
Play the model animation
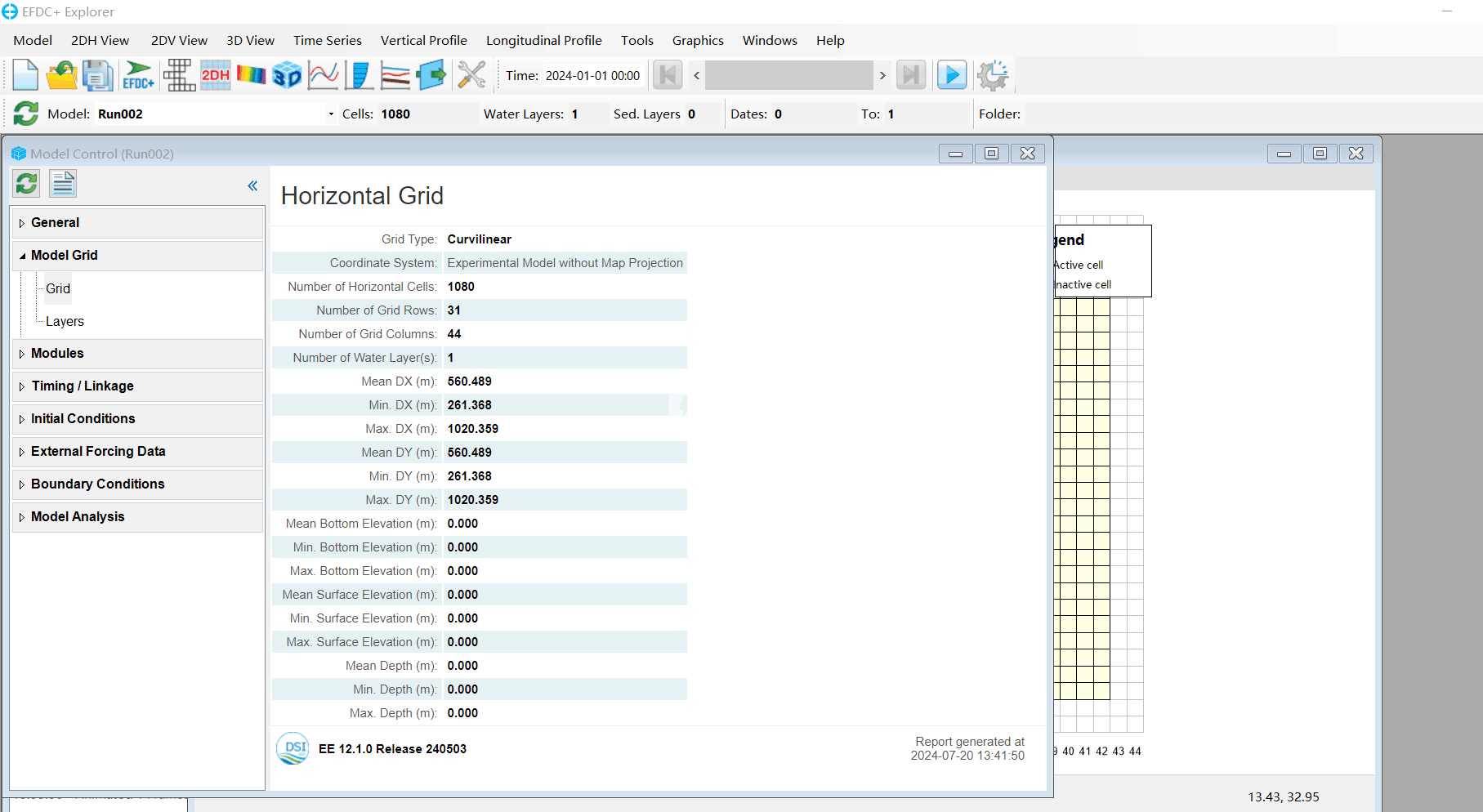tap(951, 75)
